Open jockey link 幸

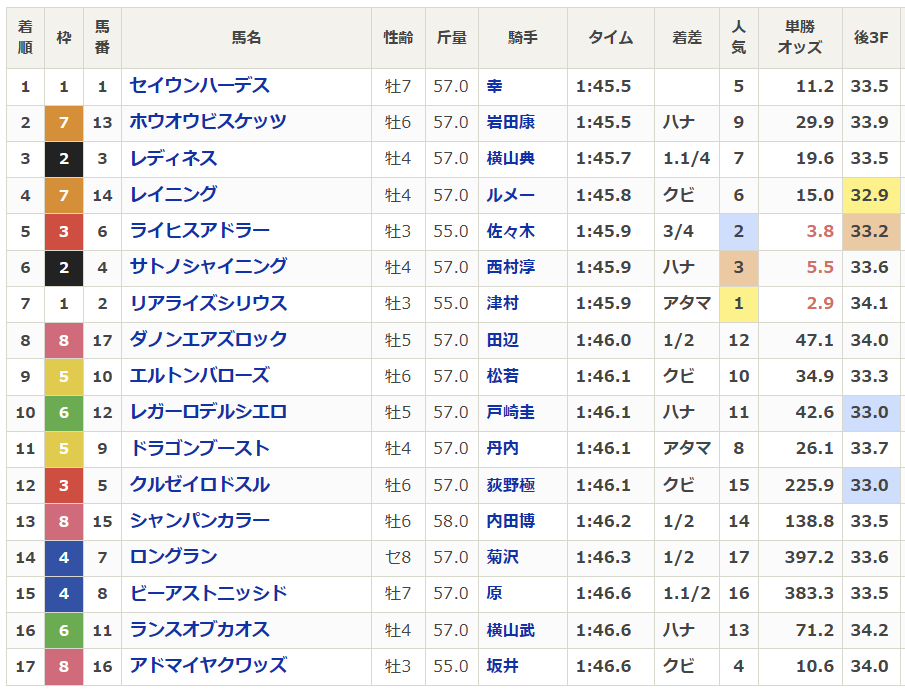click(494, 86)
